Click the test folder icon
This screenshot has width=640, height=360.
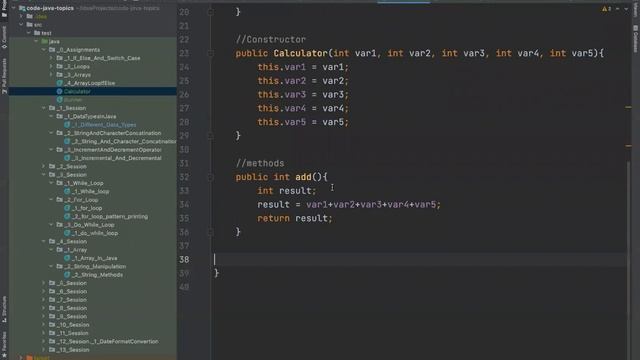coord(37,33)
